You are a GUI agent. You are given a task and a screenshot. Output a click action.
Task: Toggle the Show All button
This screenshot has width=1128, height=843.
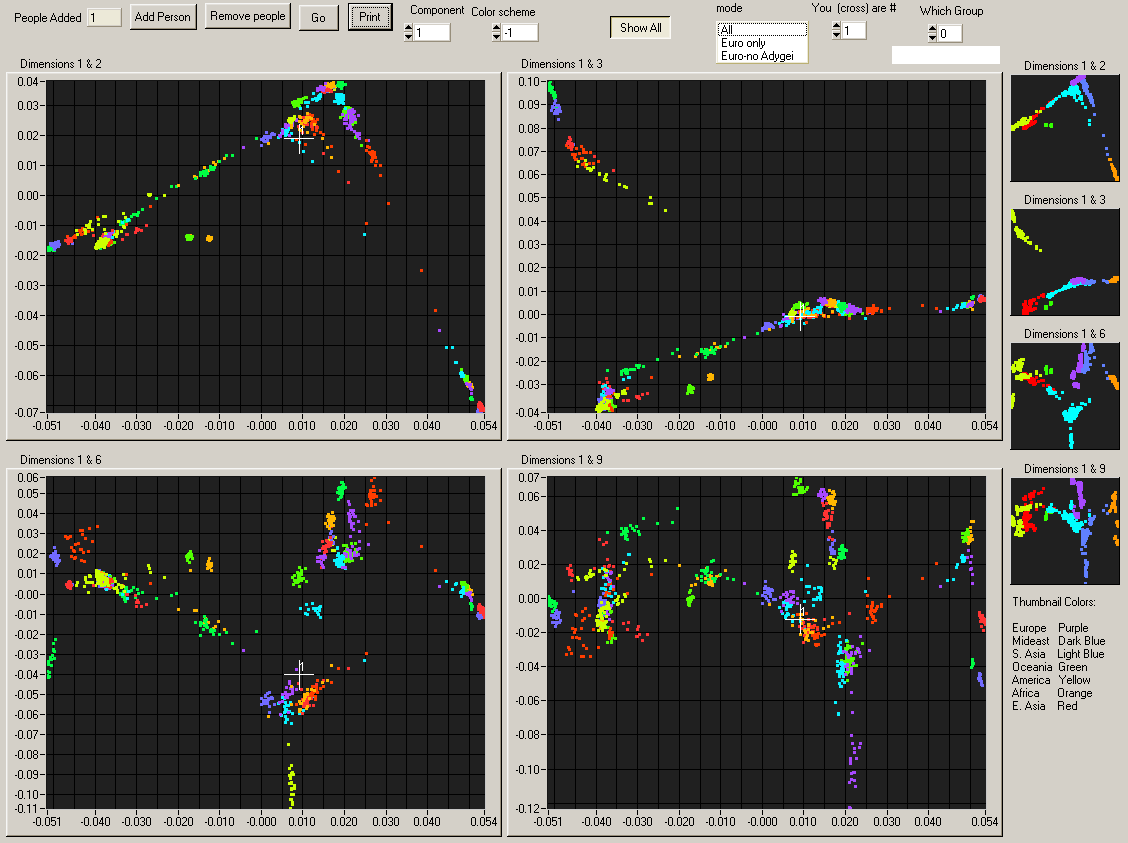click(640, 27)
